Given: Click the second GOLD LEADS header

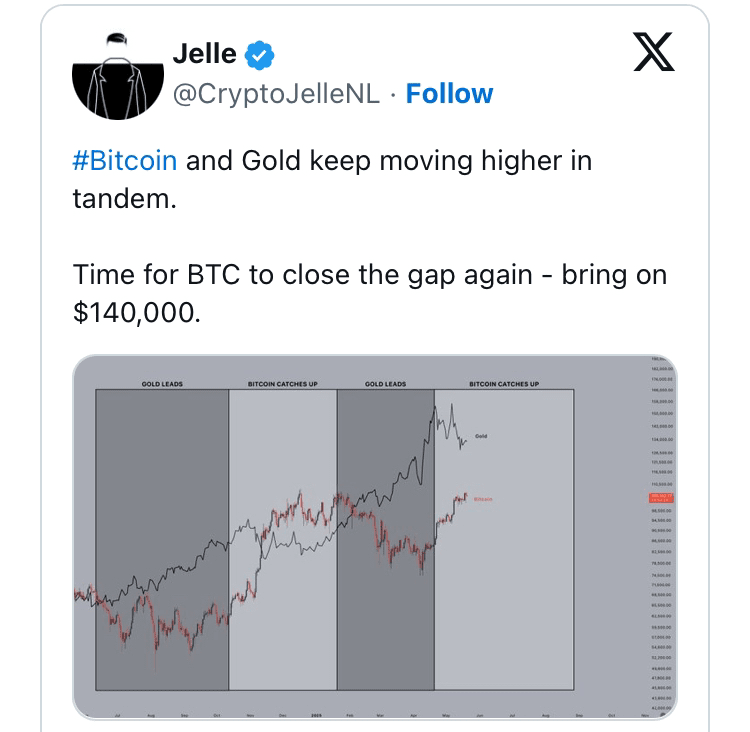Looking at the screenshot, I should coord(385,383).
